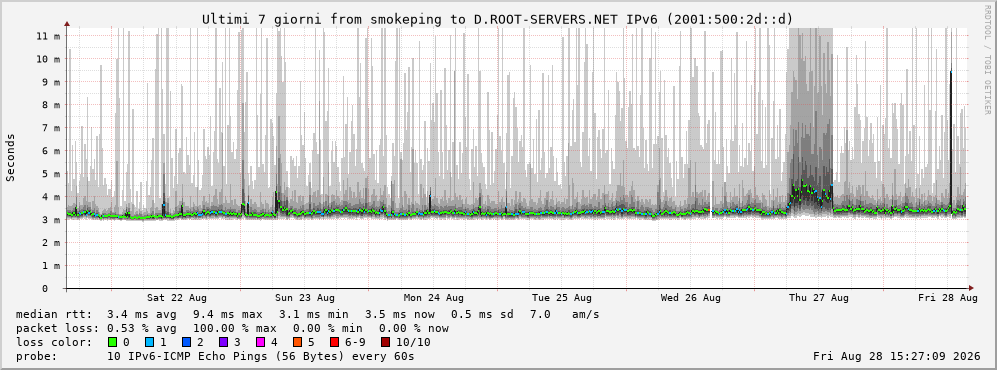This screenshot has width=997, height=370.
Task: Click the red 6-9 loss swatch
Action: [x=334, y=342]
